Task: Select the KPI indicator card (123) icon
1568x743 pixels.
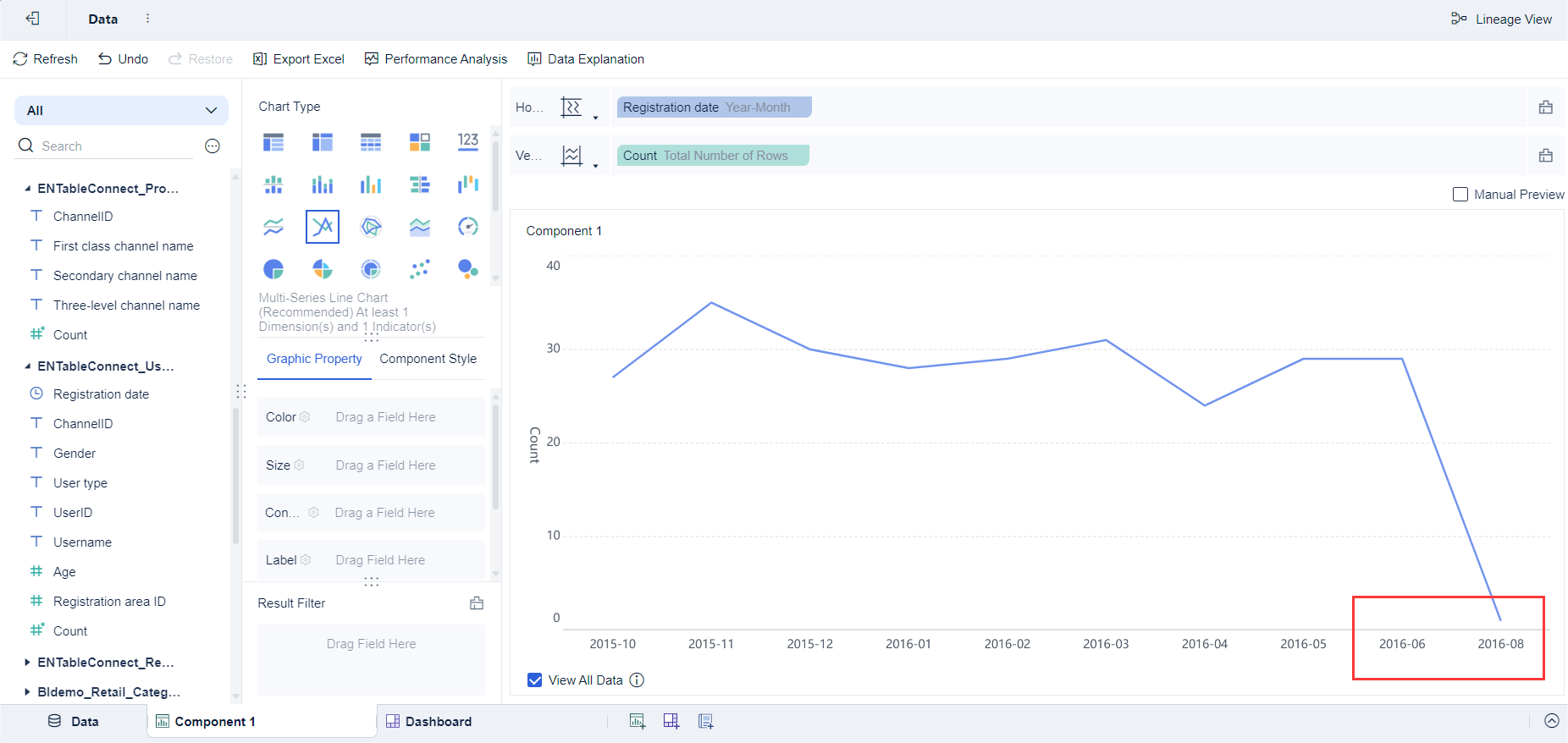Action: tap(468, 141)
